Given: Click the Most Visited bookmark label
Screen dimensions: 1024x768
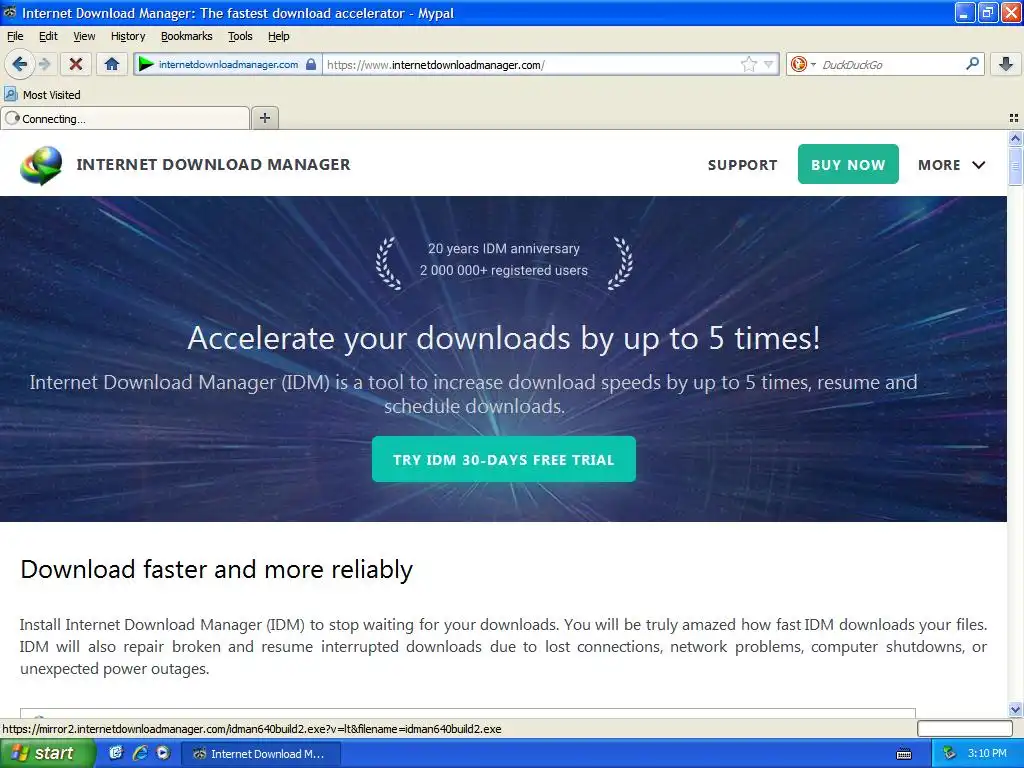Looking at the screenshot, I should tap(52, 95).
